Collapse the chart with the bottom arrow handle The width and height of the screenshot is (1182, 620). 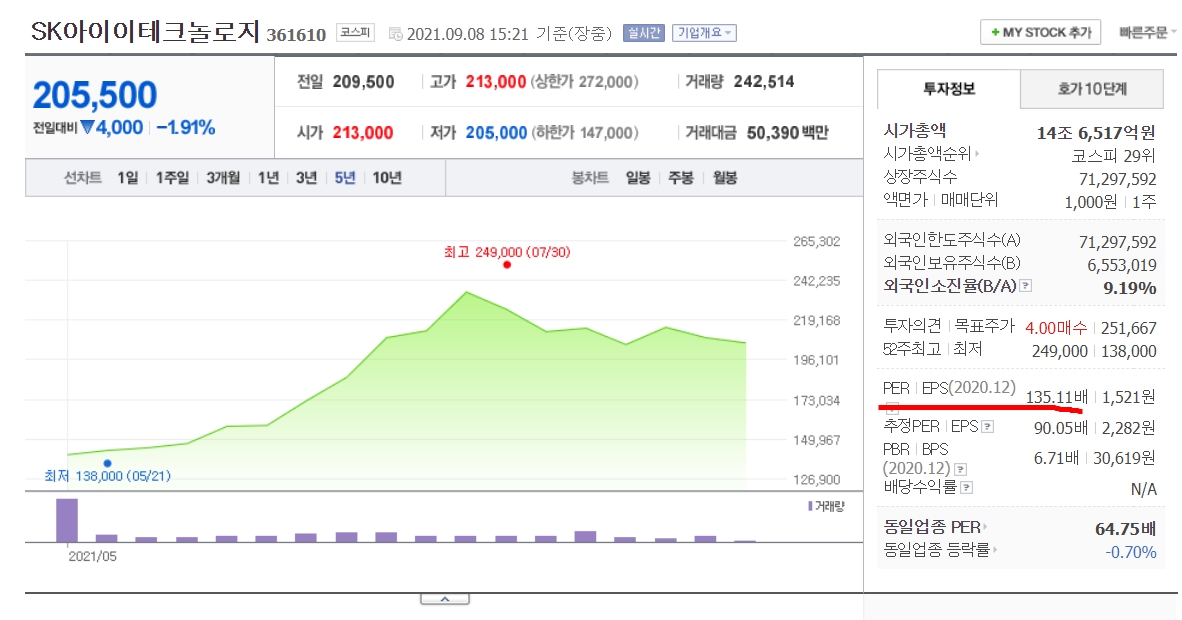445,600
